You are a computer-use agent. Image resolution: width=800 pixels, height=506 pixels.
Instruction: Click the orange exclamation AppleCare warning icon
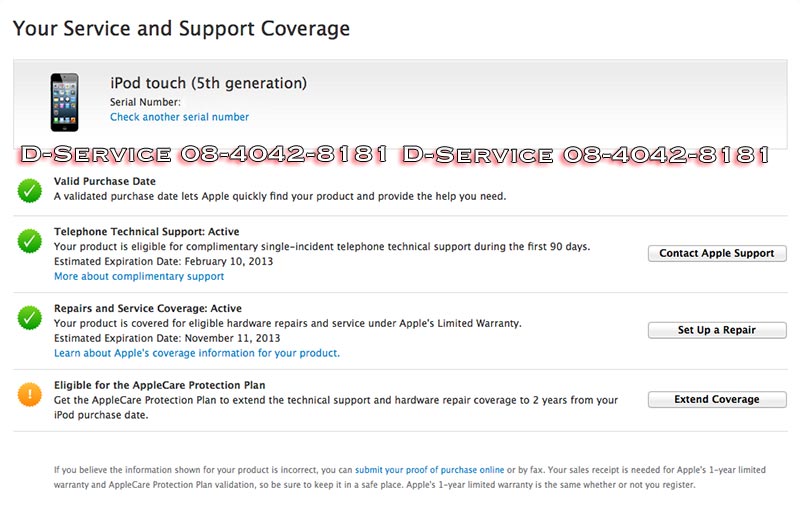(30, 394)
